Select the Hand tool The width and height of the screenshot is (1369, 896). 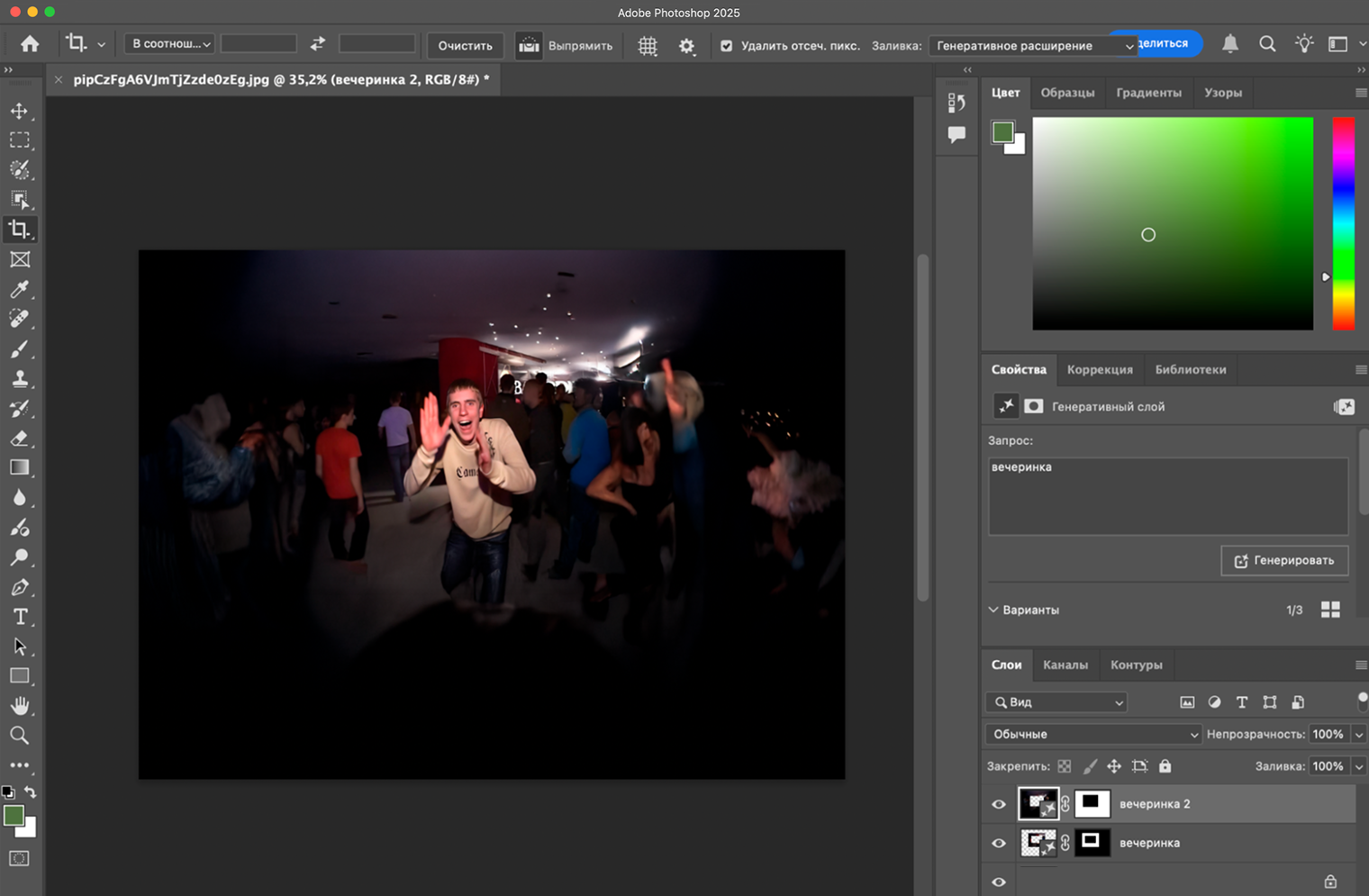pyautogui.click(x=19, y=706)
